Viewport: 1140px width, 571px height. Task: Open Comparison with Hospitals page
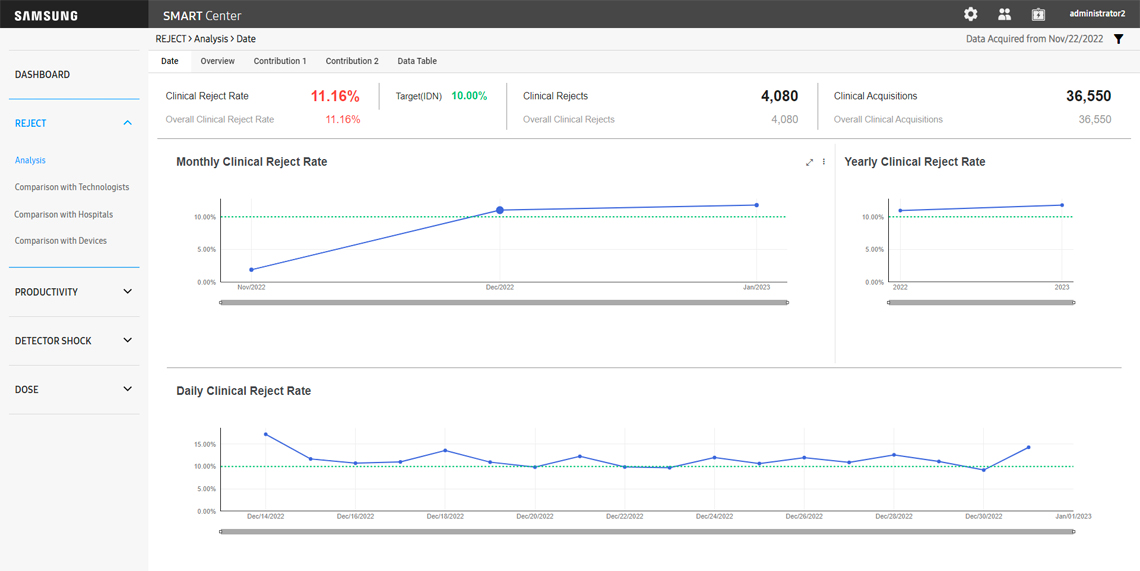coord(64,214)
